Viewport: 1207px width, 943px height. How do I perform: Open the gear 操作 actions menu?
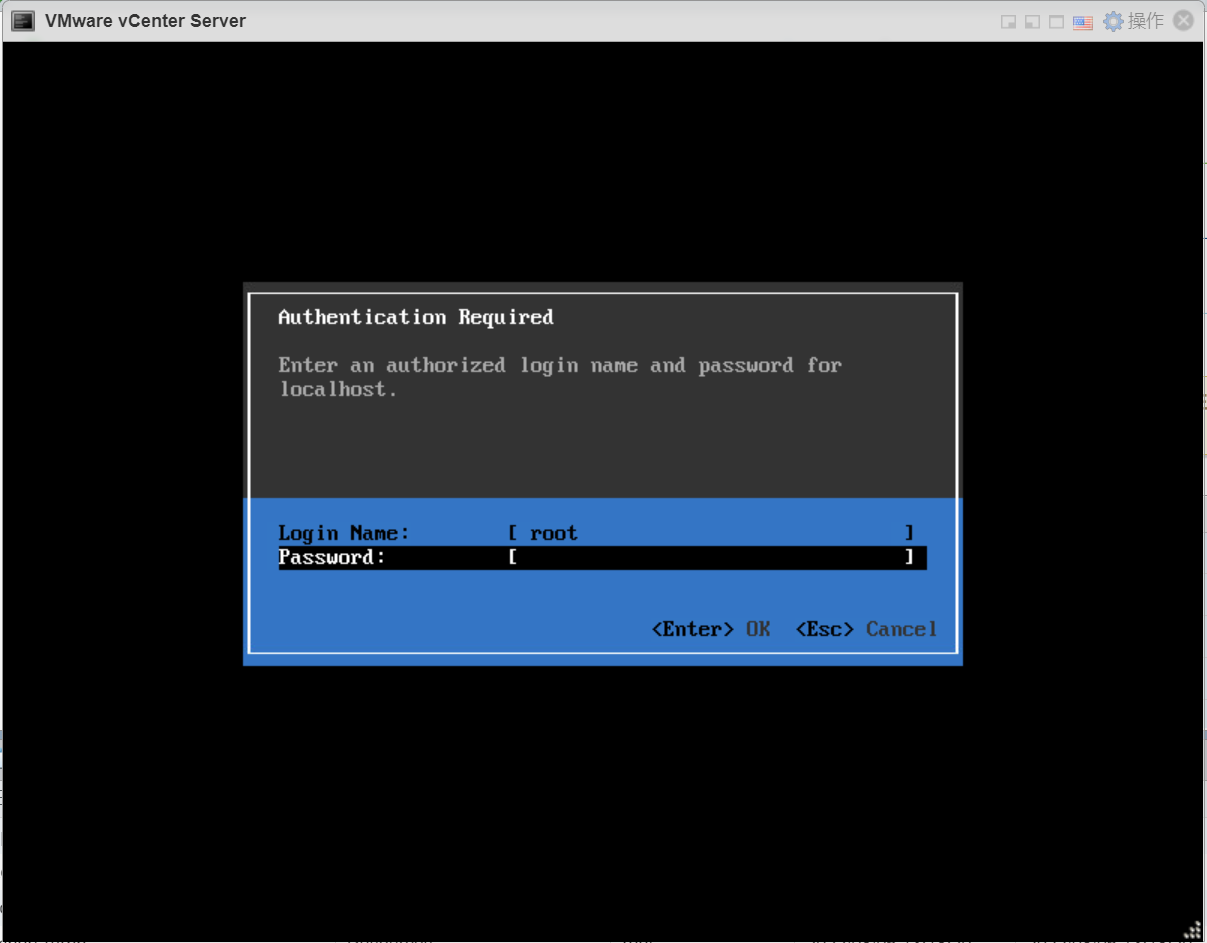[1134, 21]
